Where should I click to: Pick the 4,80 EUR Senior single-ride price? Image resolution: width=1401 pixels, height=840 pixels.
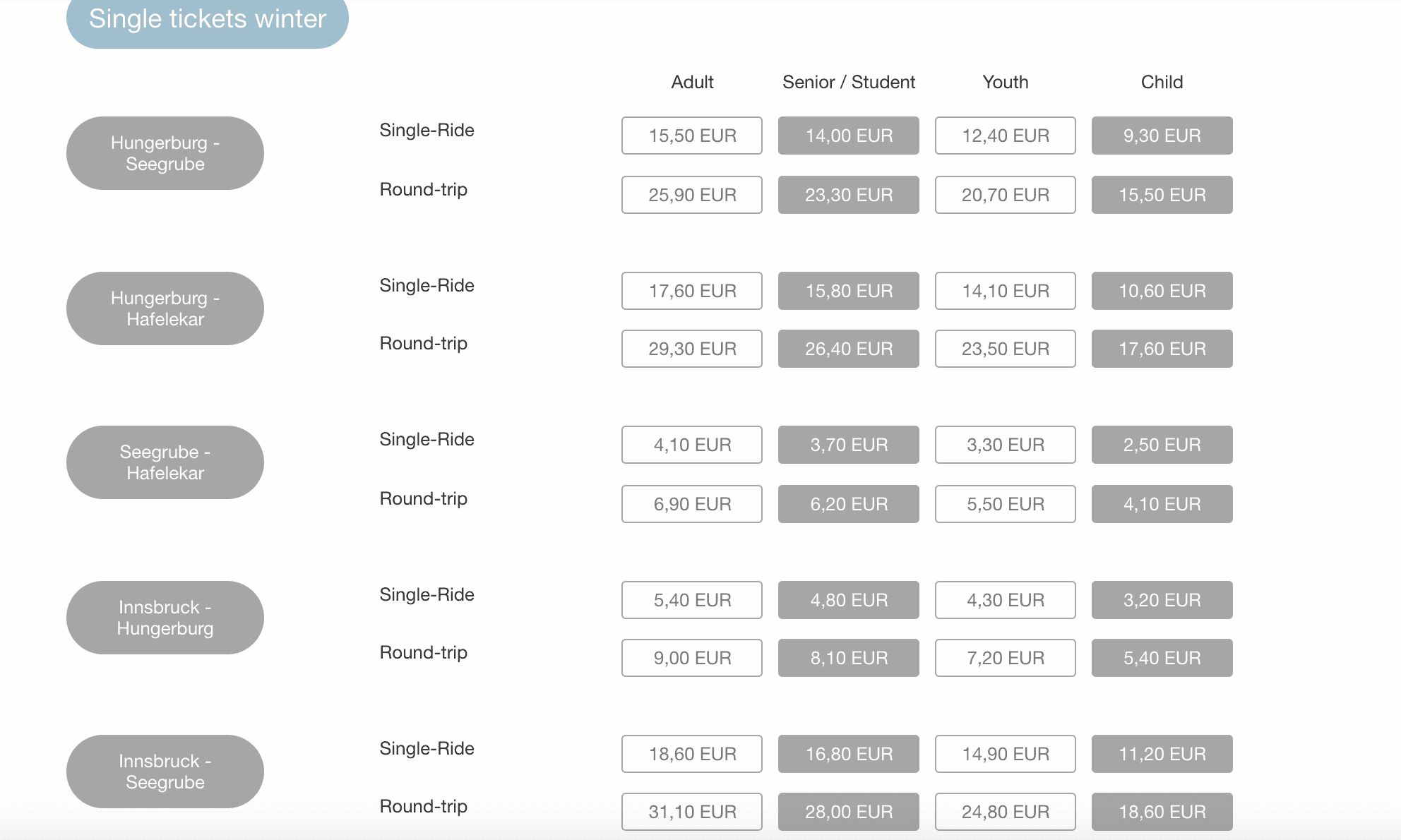point(849,600)
